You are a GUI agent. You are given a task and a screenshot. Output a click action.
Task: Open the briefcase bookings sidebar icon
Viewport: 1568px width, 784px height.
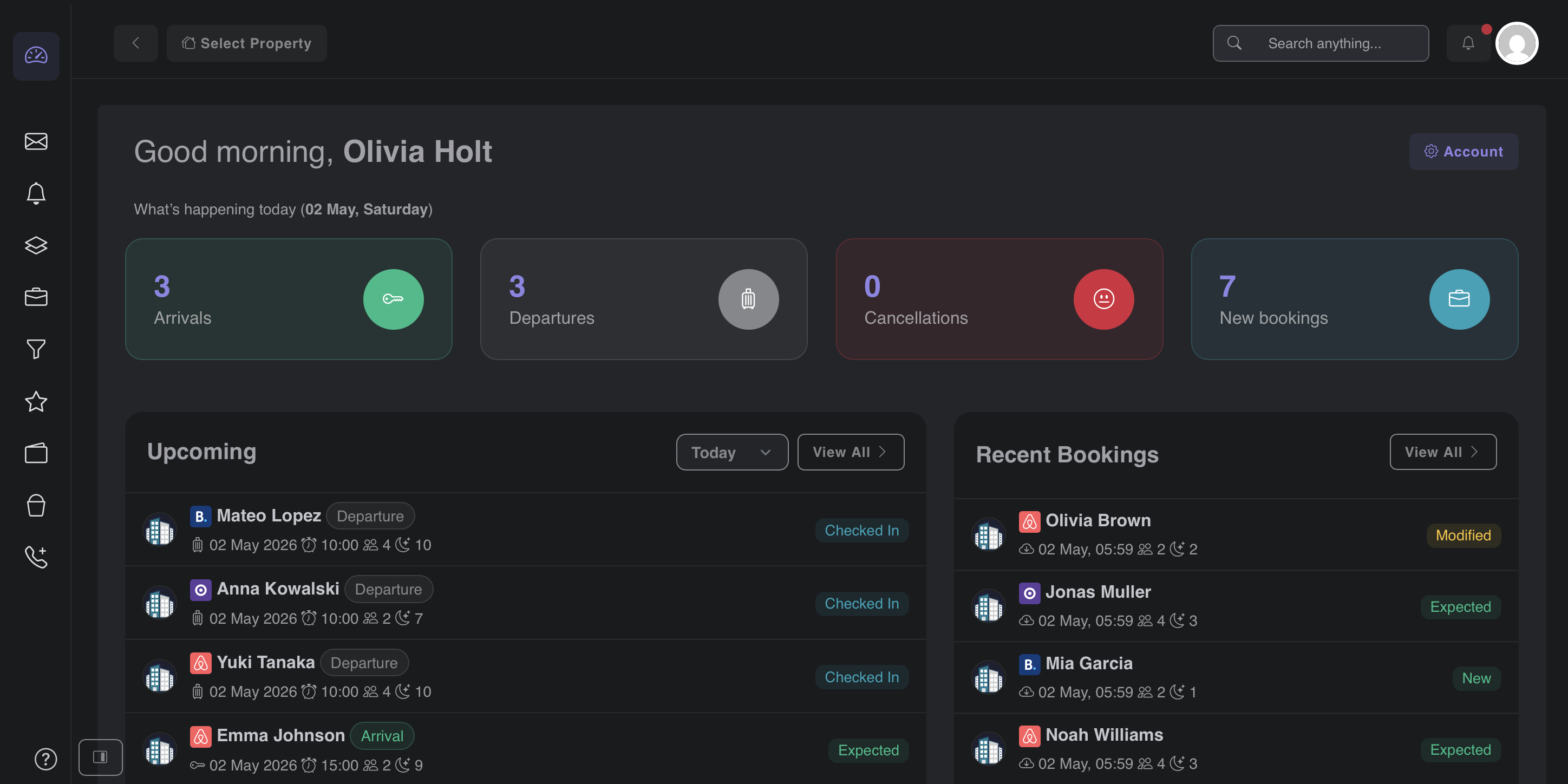[x=36, y=297]
